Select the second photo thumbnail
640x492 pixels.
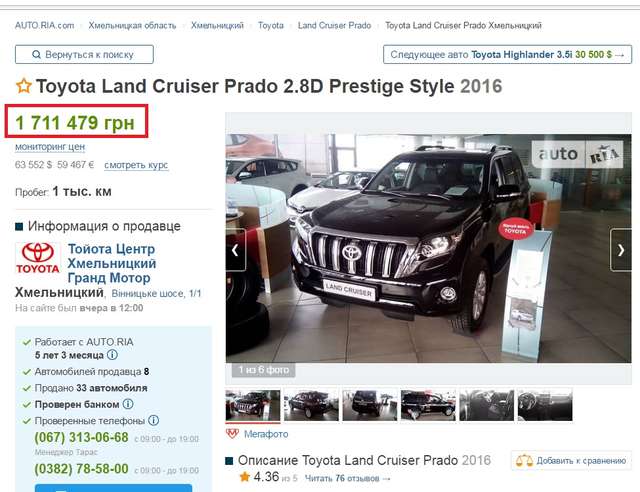311,405
